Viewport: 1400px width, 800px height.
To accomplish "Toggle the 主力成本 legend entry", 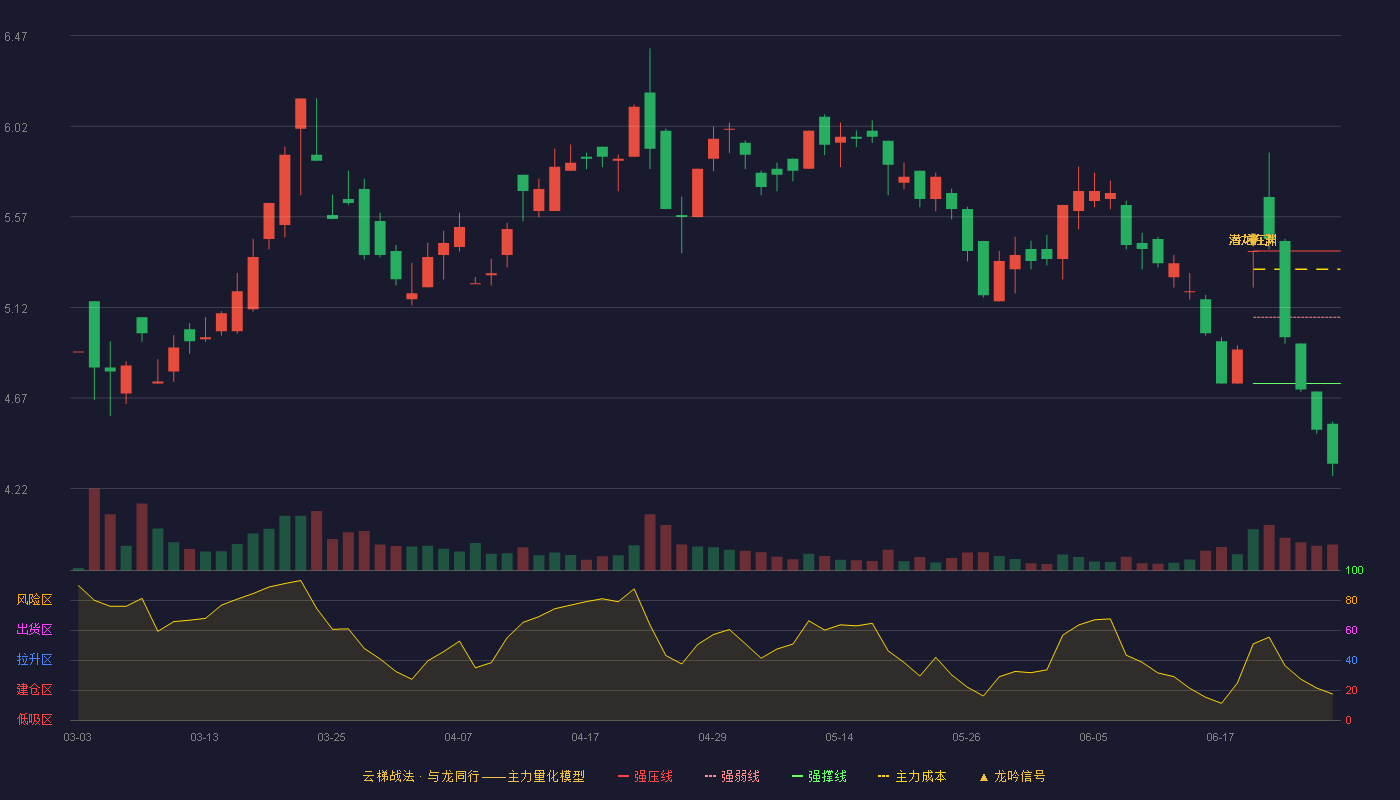I will (x=912, y=776).
